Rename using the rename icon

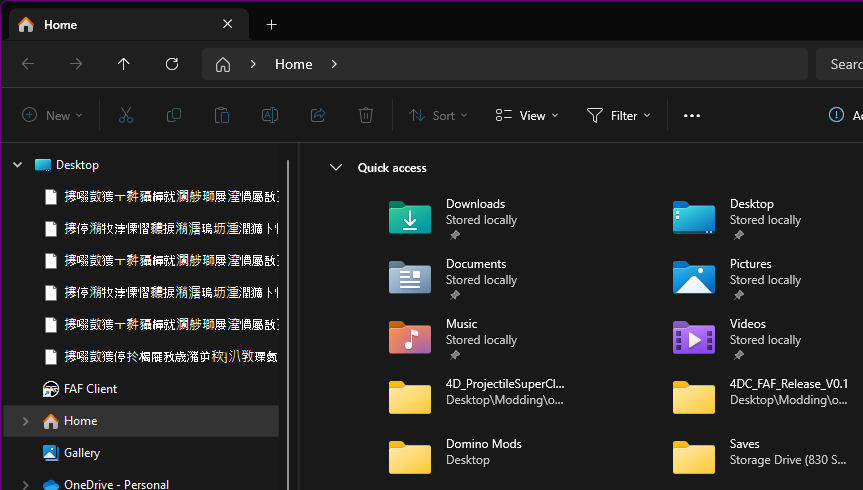pyautogui.click(x=270, y=115)
